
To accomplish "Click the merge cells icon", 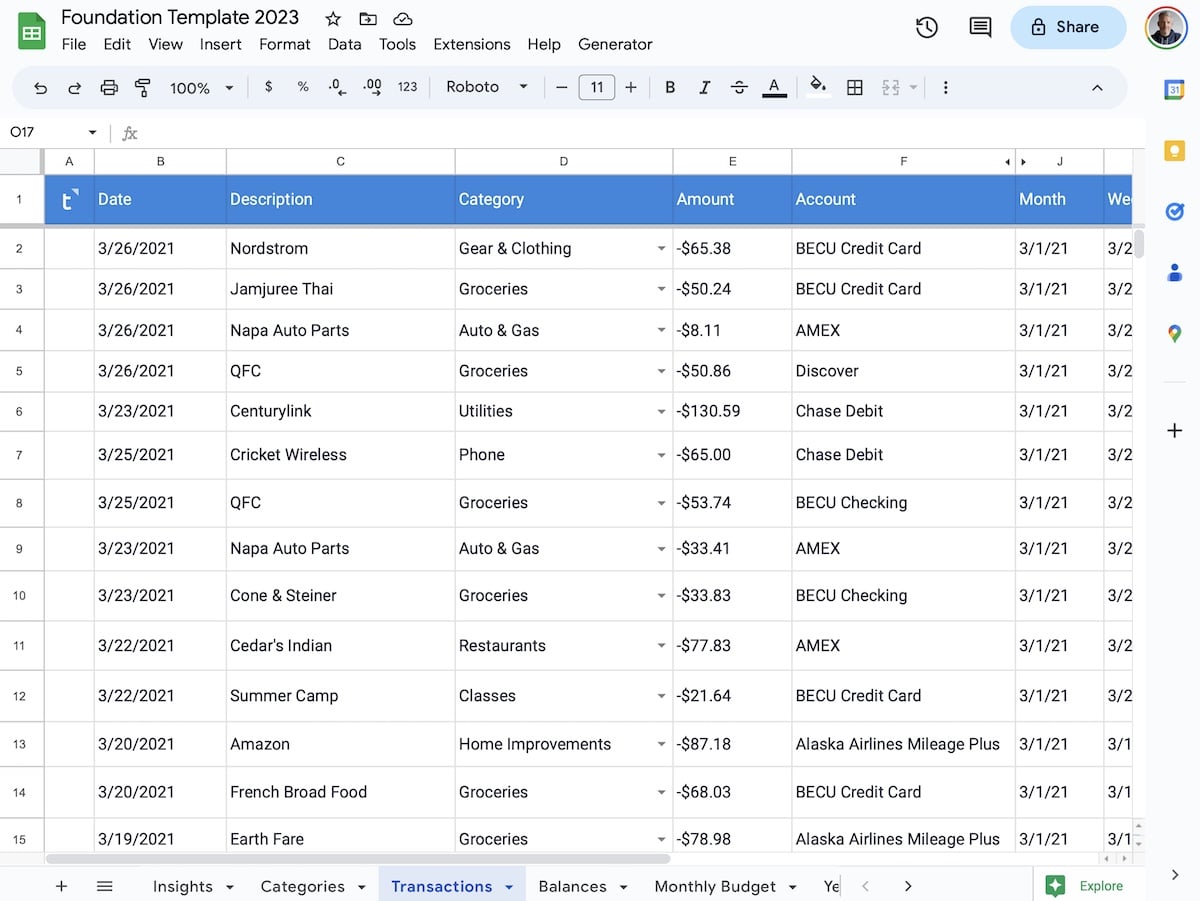I will (x=890, y=88).
